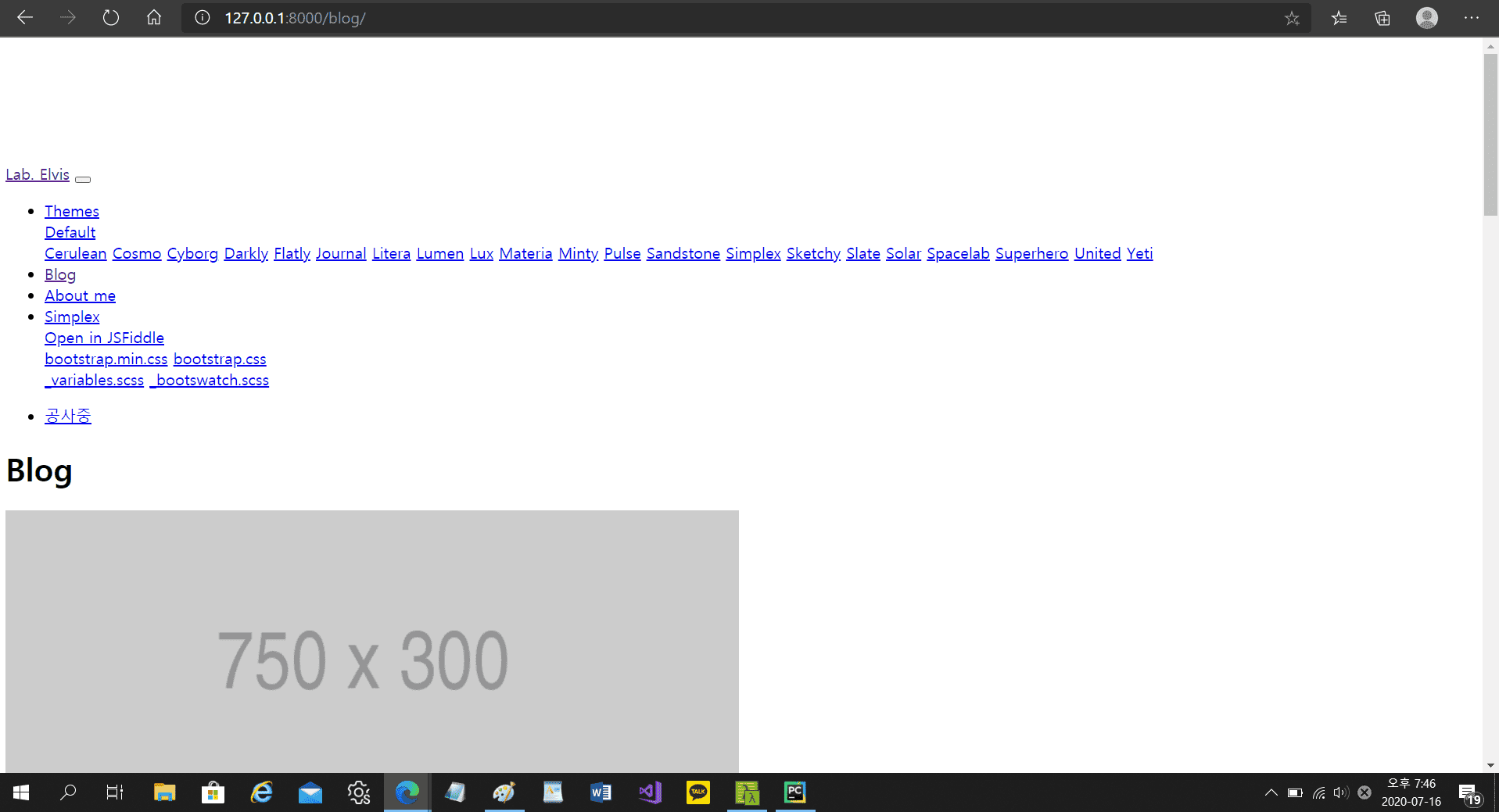Click the page vertical scrollbar thumb
The height and width of the screenshot is (812, 1499).
tap(1490, 134)
